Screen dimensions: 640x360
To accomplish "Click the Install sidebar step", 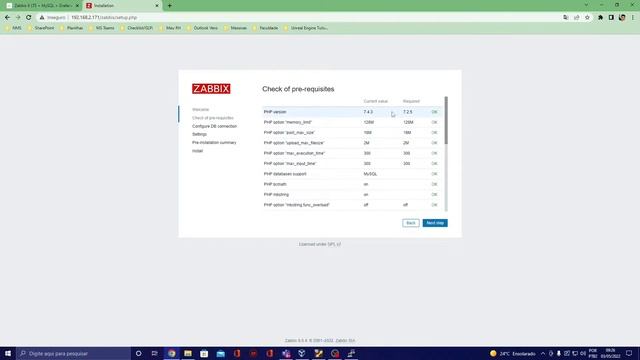I will 198,151.
